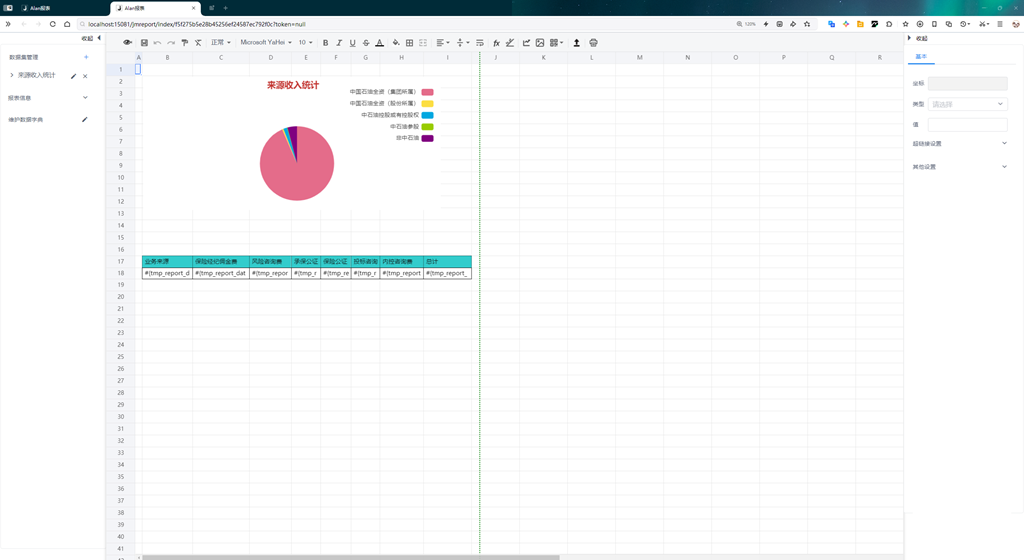The height and width of the screenshot is (560, 1024).
Task: Select the format painter tool
Action: [x=185, y=42]
